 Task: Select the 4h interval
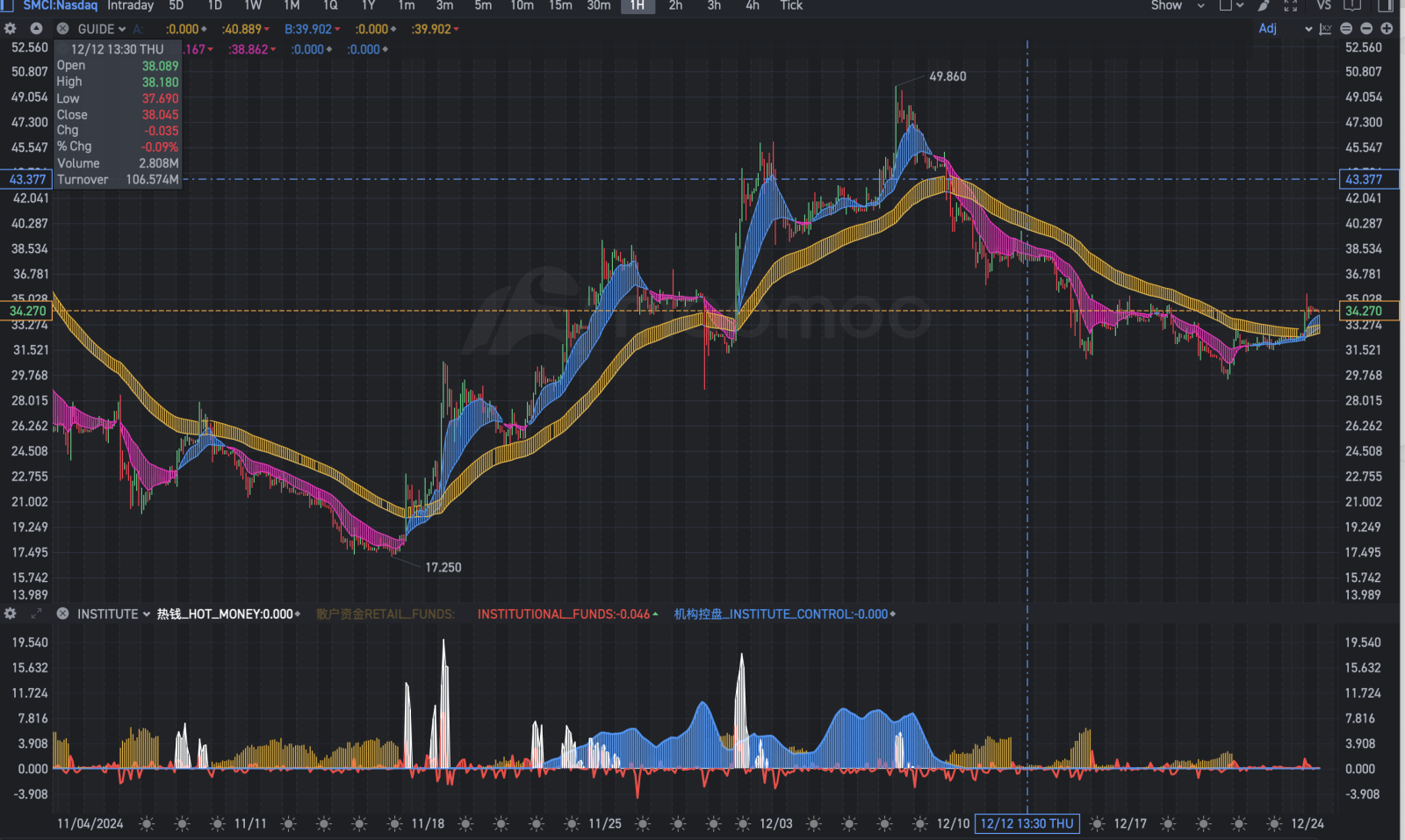click(x=753, y=5)
